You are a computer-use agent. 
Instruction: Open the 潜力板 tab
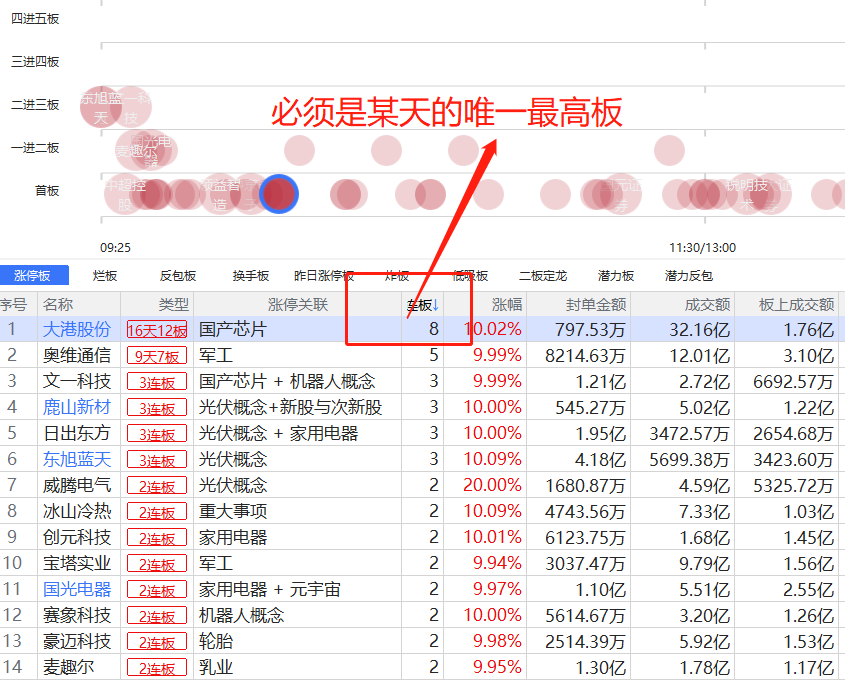(x=616, y=276)
